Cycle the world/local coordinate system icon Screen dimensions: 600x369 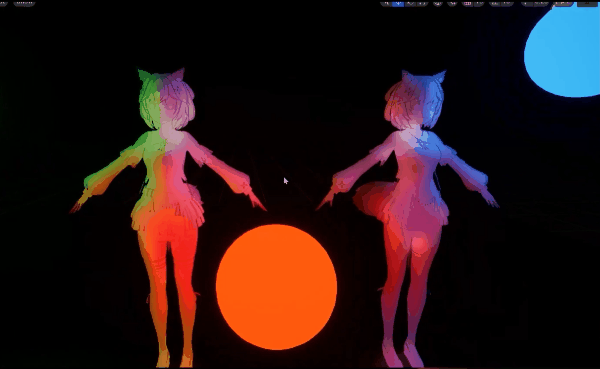pyautogui.click(x=438, y=3)
